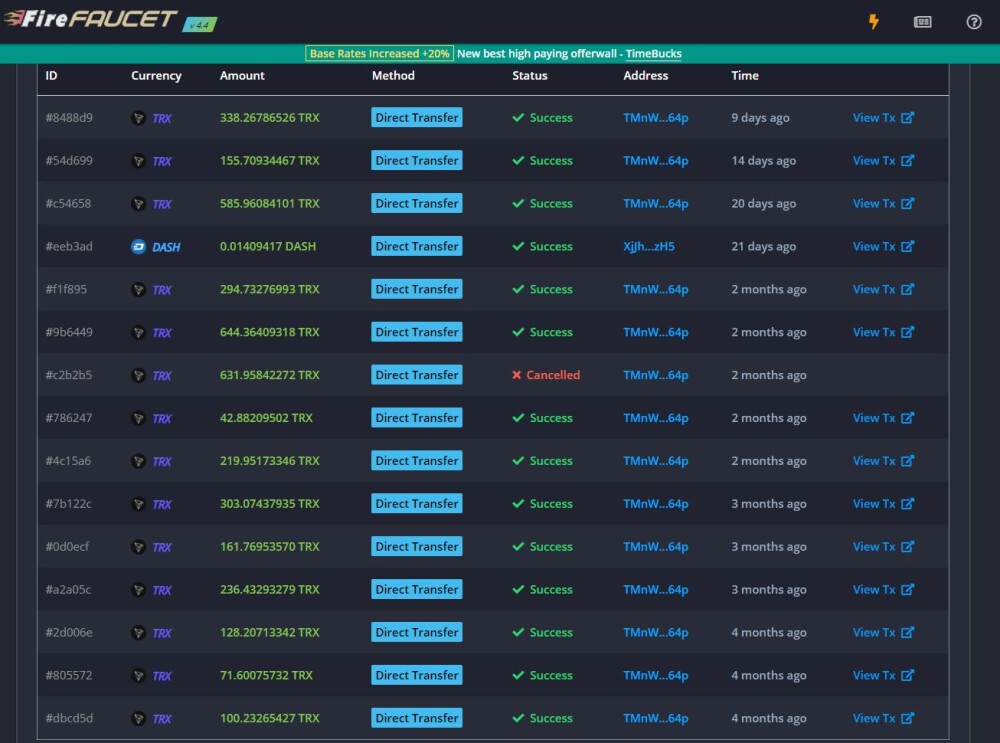Image resolution: width=1000 pixels, height=743 pixels.
Task: Click the Status column header
Action: [529, 75]
